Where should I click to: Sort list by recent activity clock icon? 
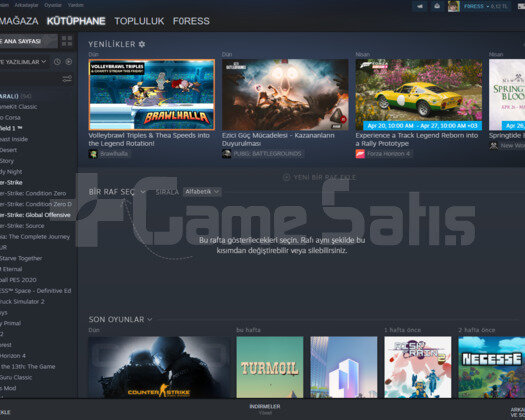(x=57, y=62)
